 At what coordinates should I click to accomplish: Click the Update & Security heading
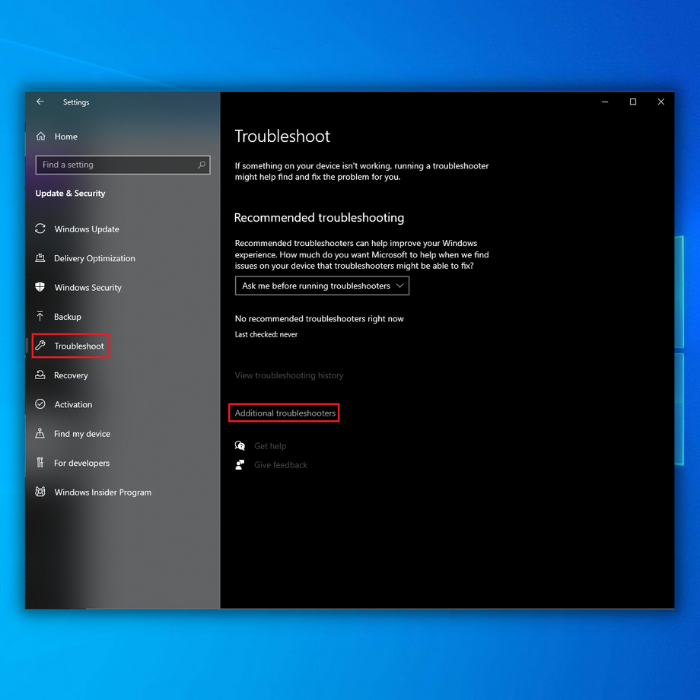[70, 193]
